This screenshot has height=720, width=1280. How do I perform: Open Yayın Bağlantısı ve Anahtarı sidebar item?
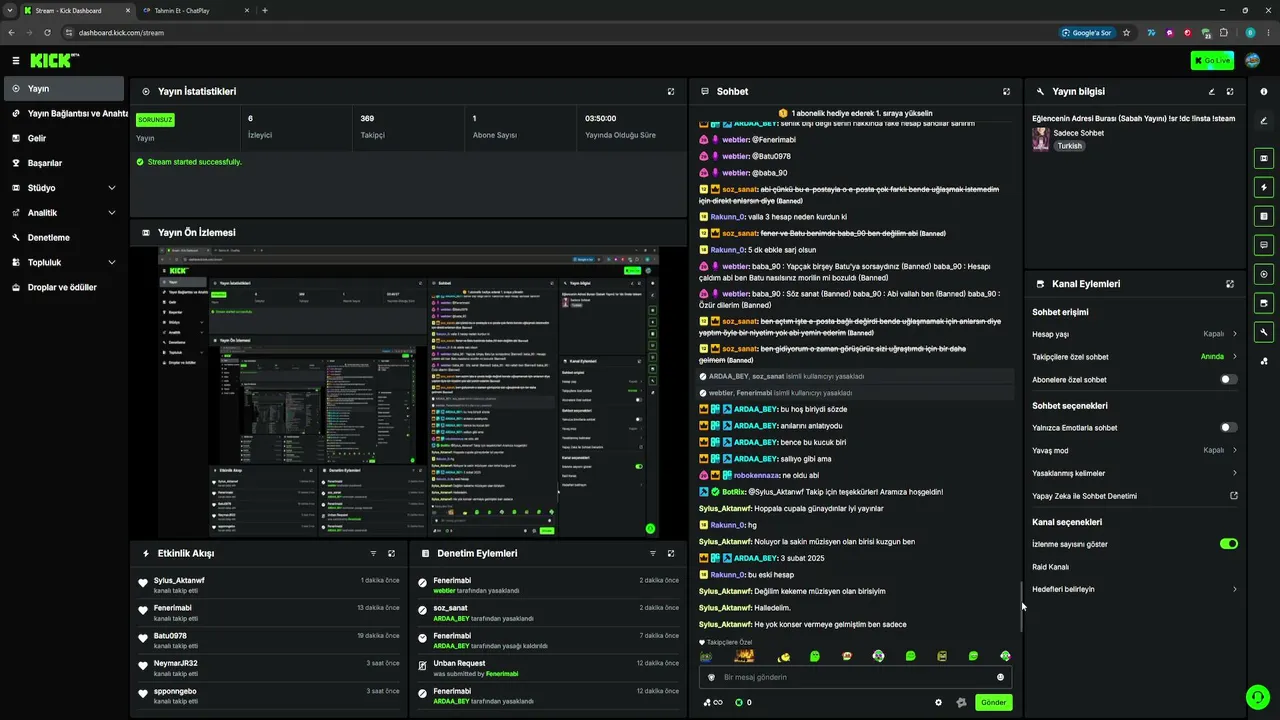(x=65, y=114)
